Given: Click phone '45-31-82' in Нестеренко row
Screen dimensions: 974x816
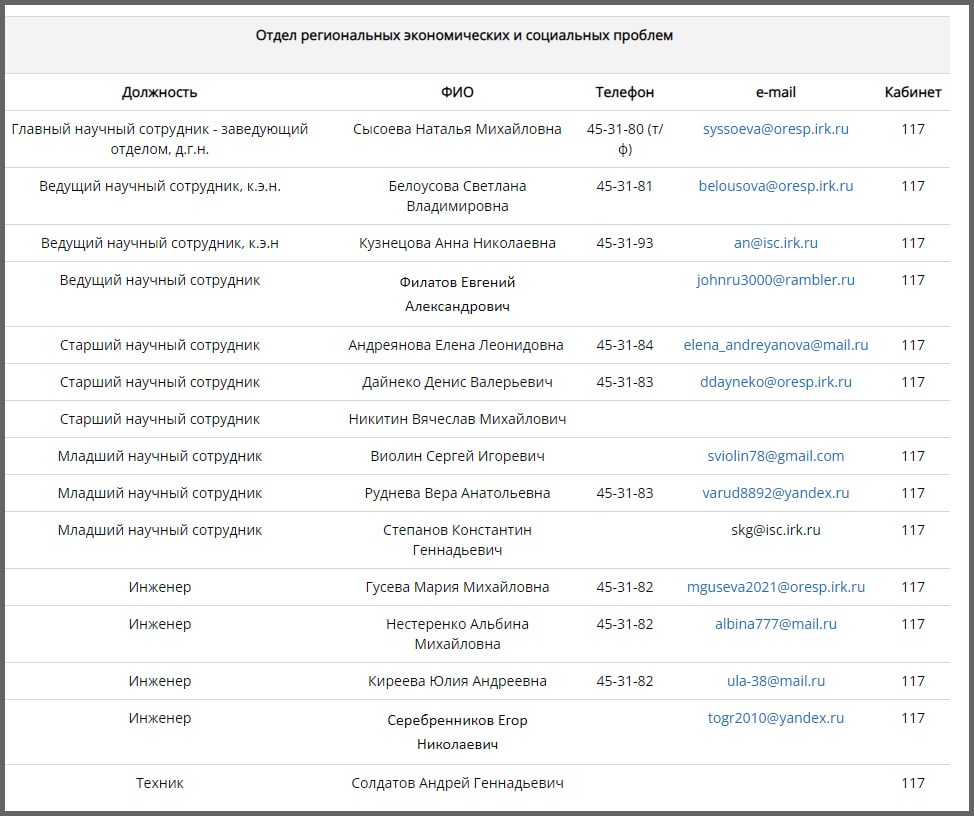Looking at the screenshot, I should (x=624, y=624).
